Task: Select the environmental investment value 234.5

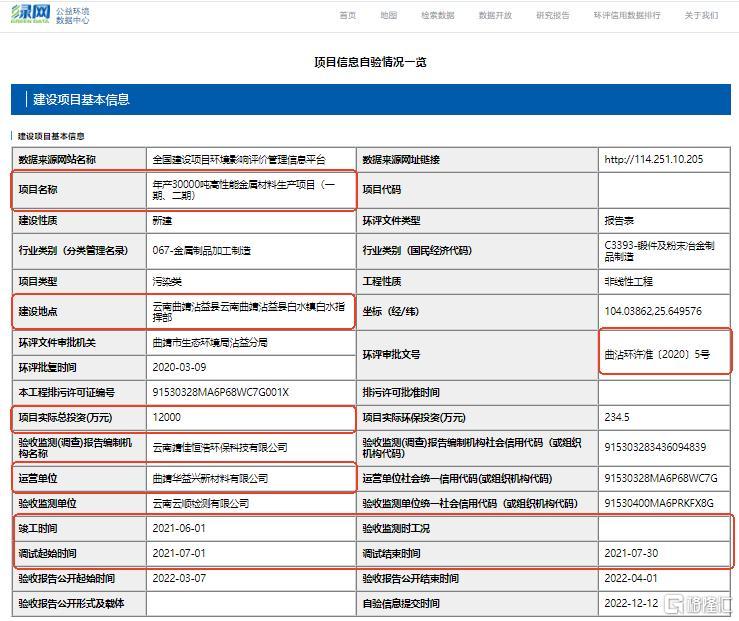Action: pos(617,417)
